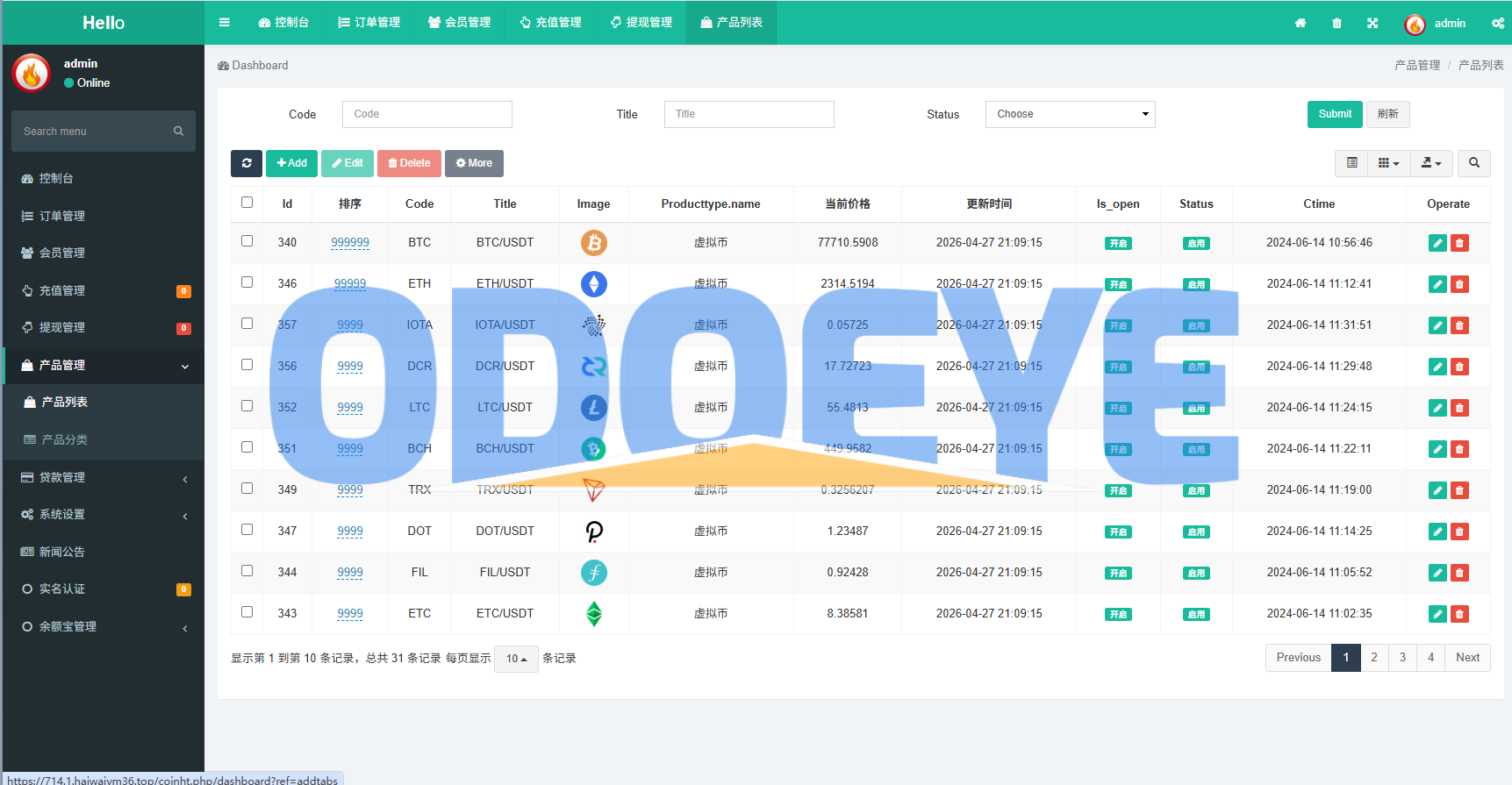
Task: Toggle the table list view icon
Action: (1352, 163)
